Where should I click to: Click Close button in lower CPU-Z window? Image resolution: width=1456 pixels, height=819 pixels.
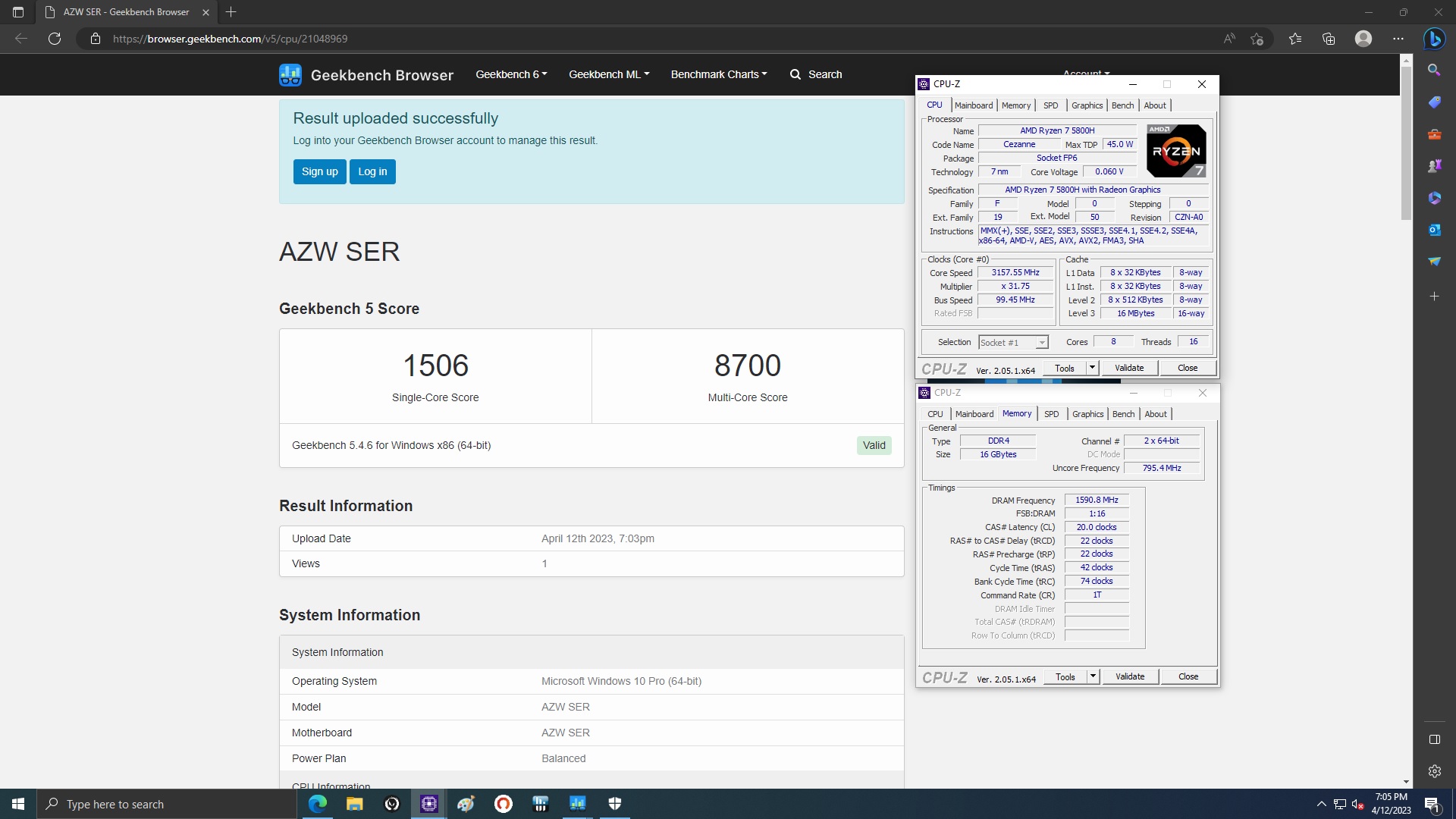1188,676
